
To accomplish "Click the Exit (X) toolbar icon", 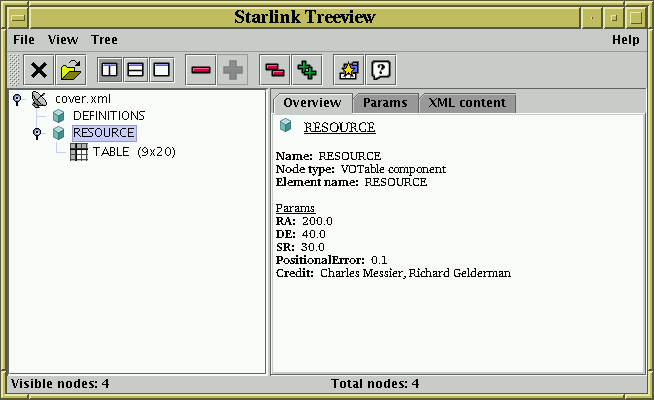I will [x=39, y=70].
